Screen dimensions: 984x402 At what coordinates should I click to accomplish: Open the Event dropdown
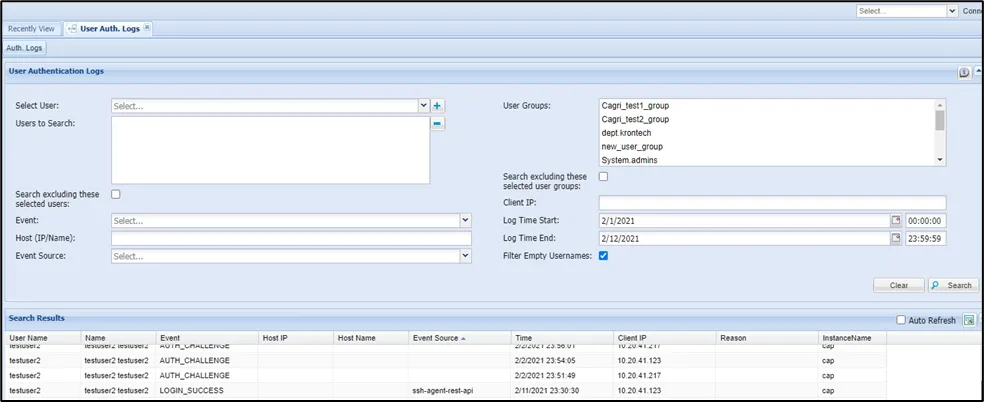465,221
